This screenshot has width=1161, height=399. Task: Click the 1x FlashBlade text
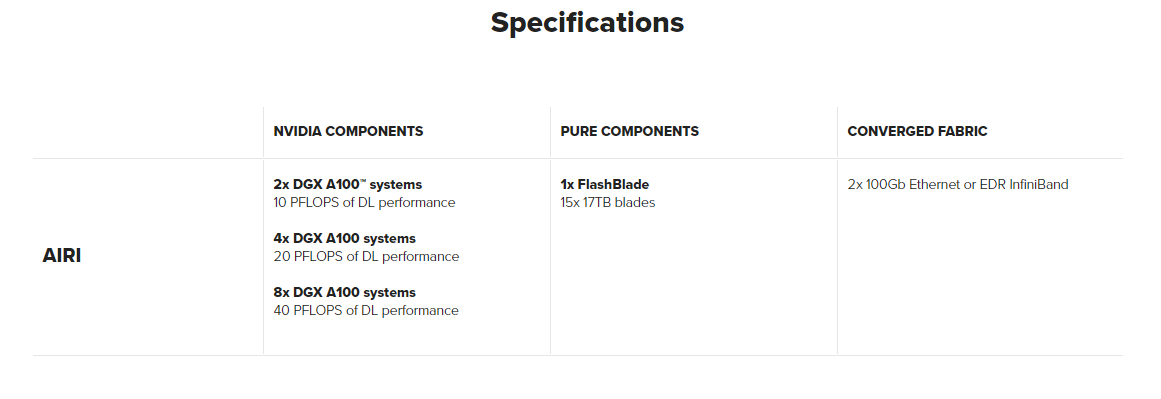click(605, 184)
